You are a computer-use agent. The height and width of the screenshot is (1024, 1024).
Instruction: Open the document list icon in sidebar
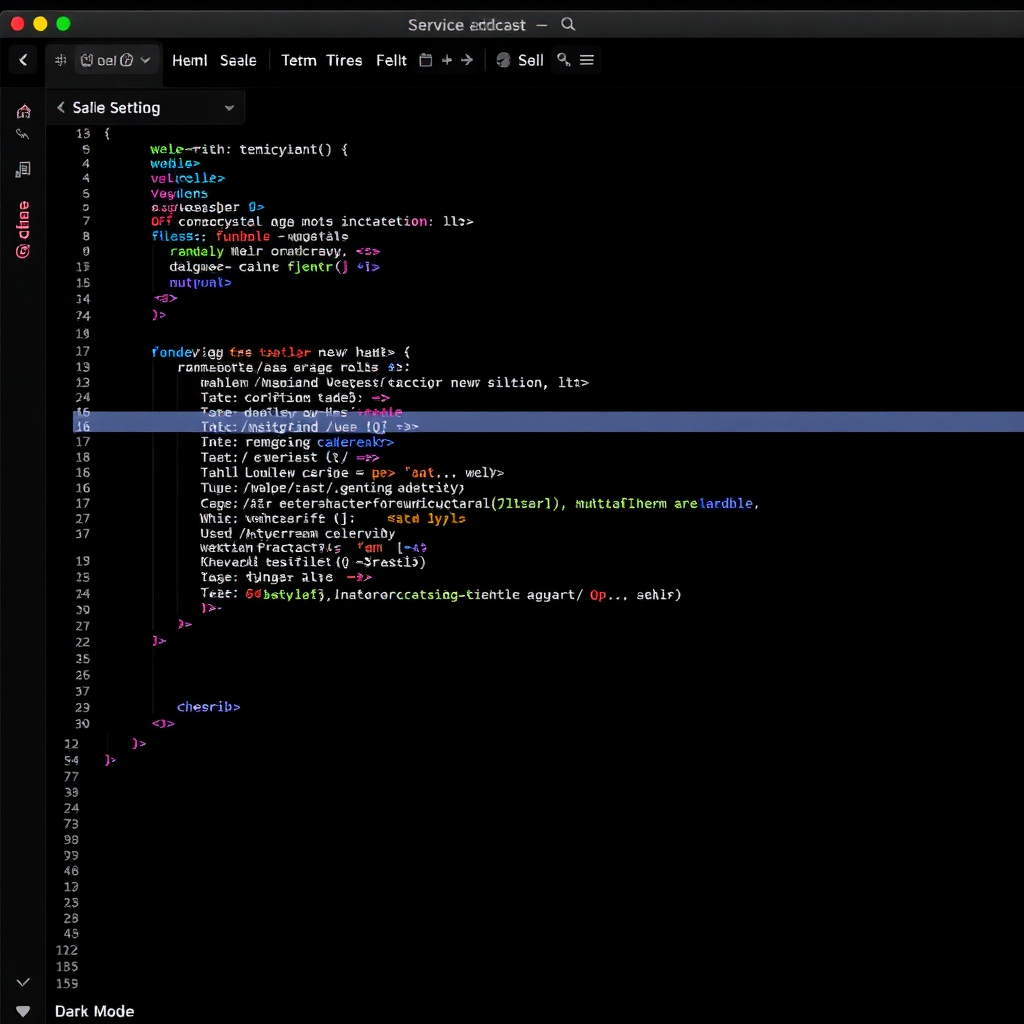point(23,170)
